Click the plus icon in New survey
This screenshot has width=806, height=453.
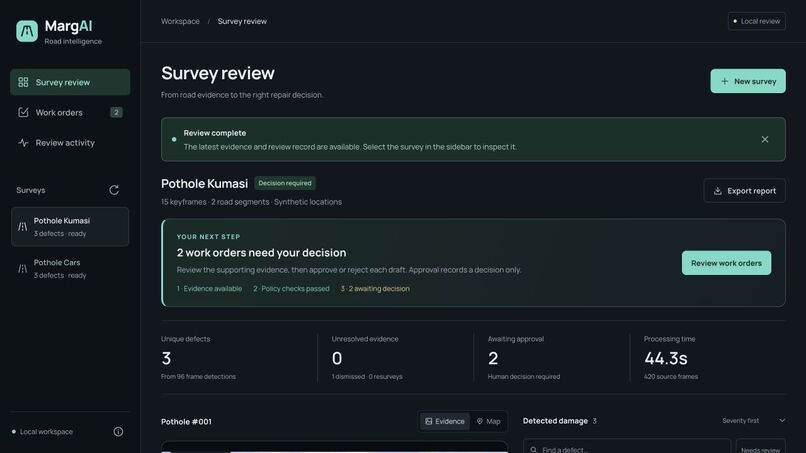click(x=724, y=81)
